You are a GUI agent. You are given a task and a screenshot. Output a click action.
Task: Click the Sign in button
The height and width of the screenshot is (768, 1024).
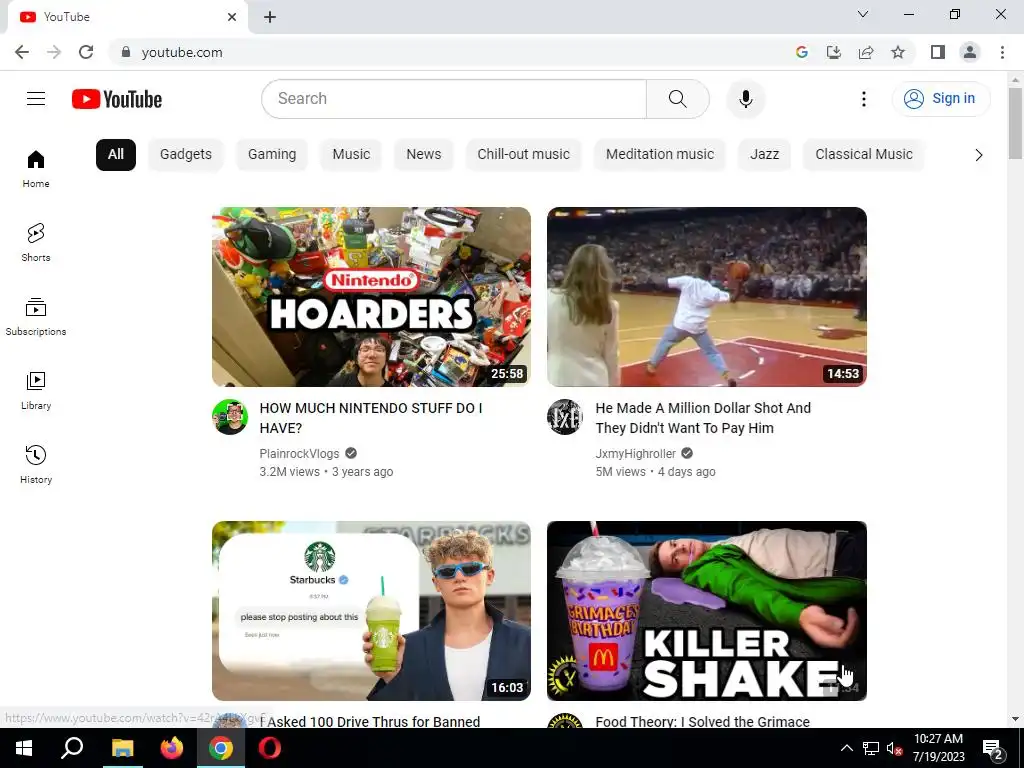point(941,99)
